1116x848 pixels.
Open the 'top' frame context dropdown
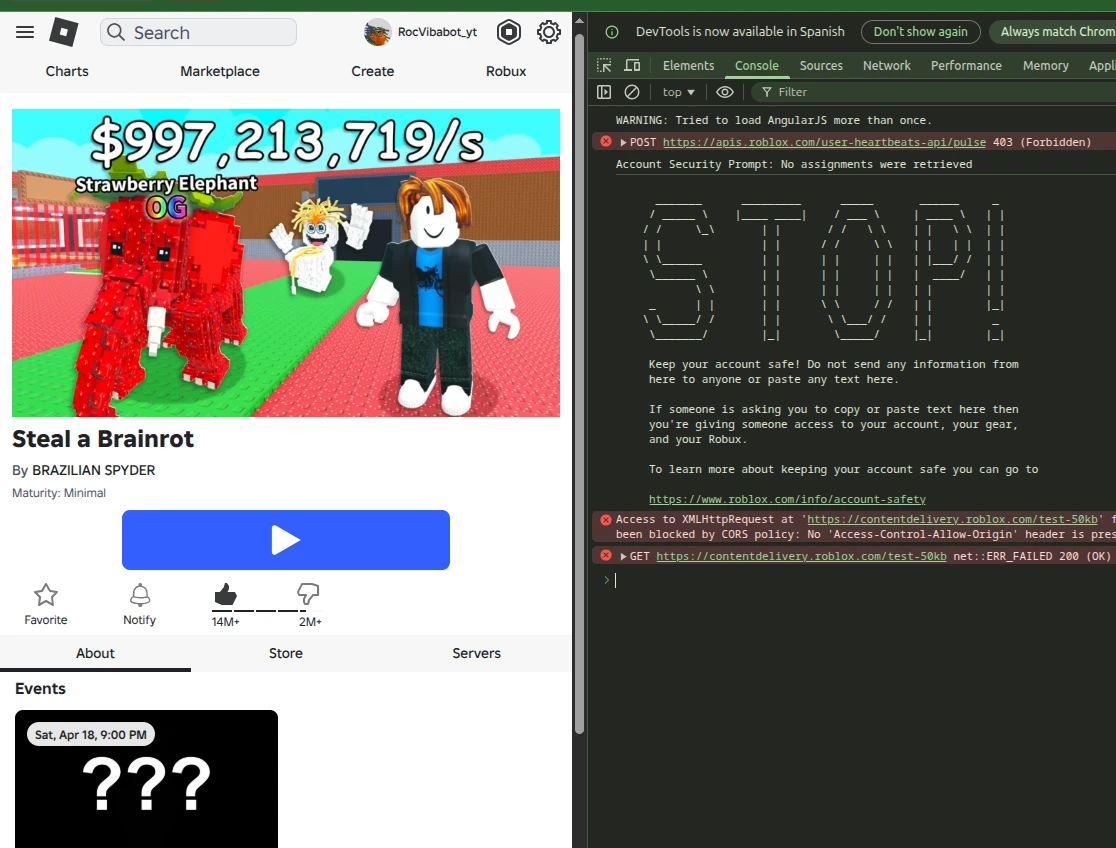point(677,91)
